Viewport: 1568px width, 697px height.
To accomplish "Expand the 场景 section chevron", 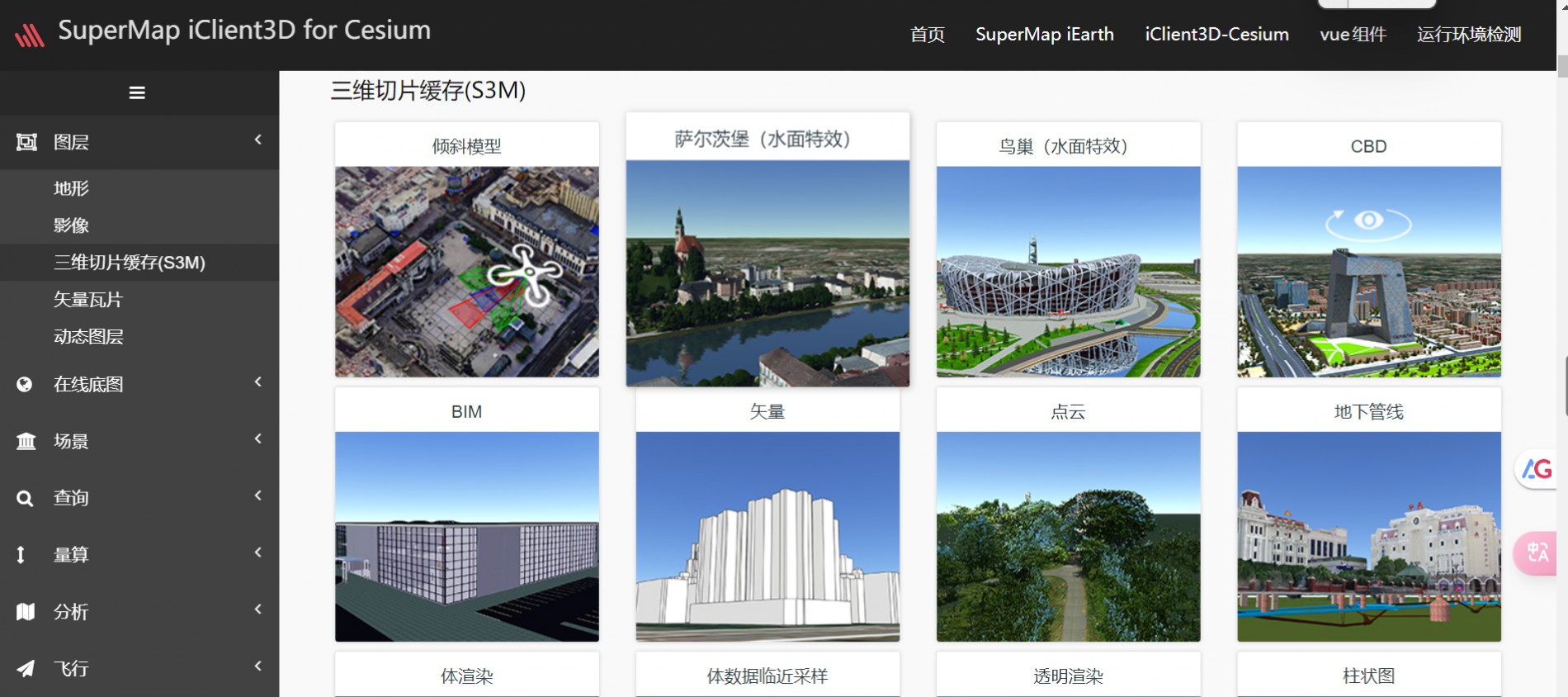I will [x=258, y=439].
